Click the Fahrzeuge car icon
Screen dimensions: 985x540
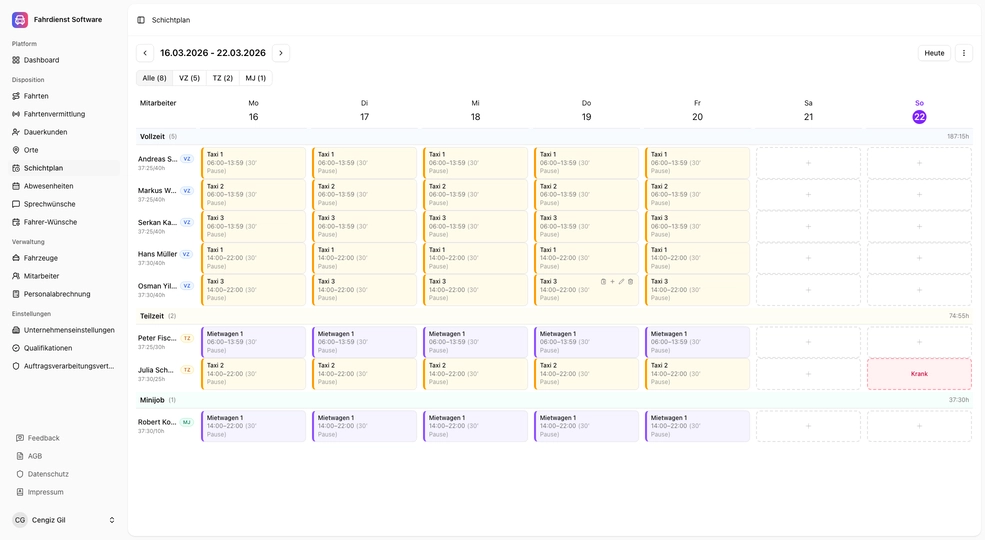pyautogui.click(x=16, y=258)
